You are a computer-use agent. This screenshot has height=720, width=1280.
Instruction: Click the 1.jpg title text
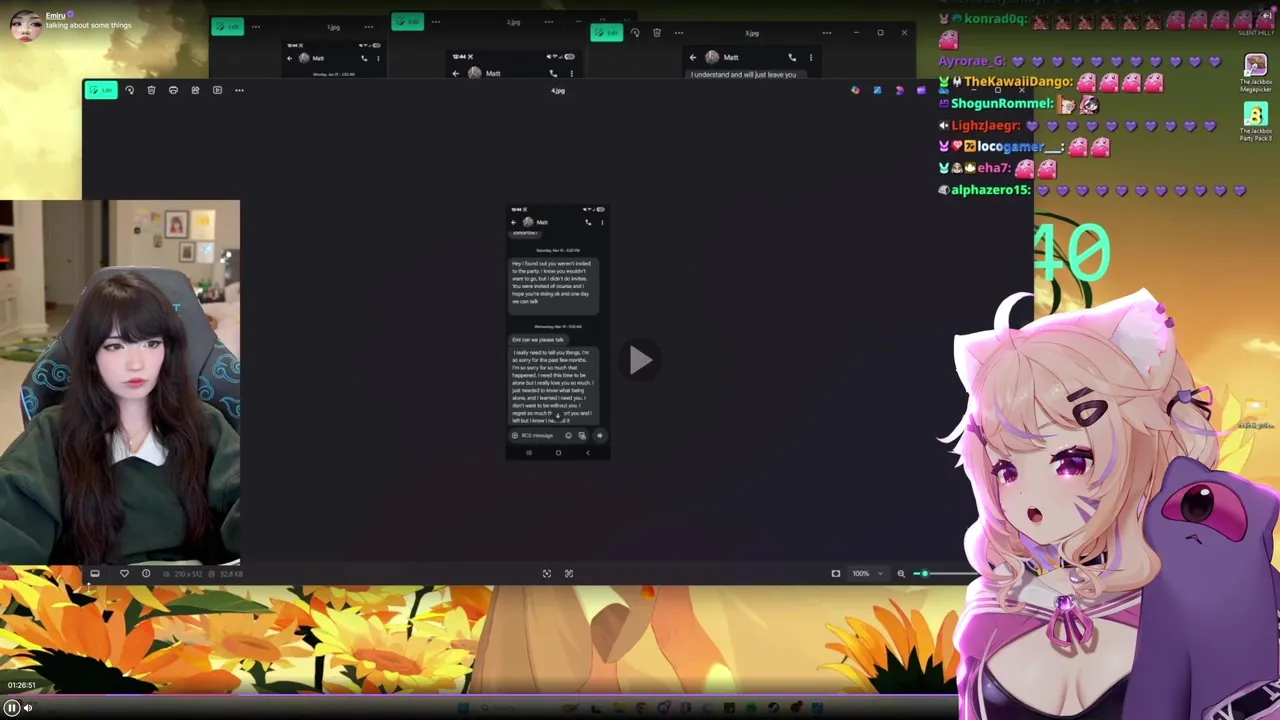[x=333, y=27]
